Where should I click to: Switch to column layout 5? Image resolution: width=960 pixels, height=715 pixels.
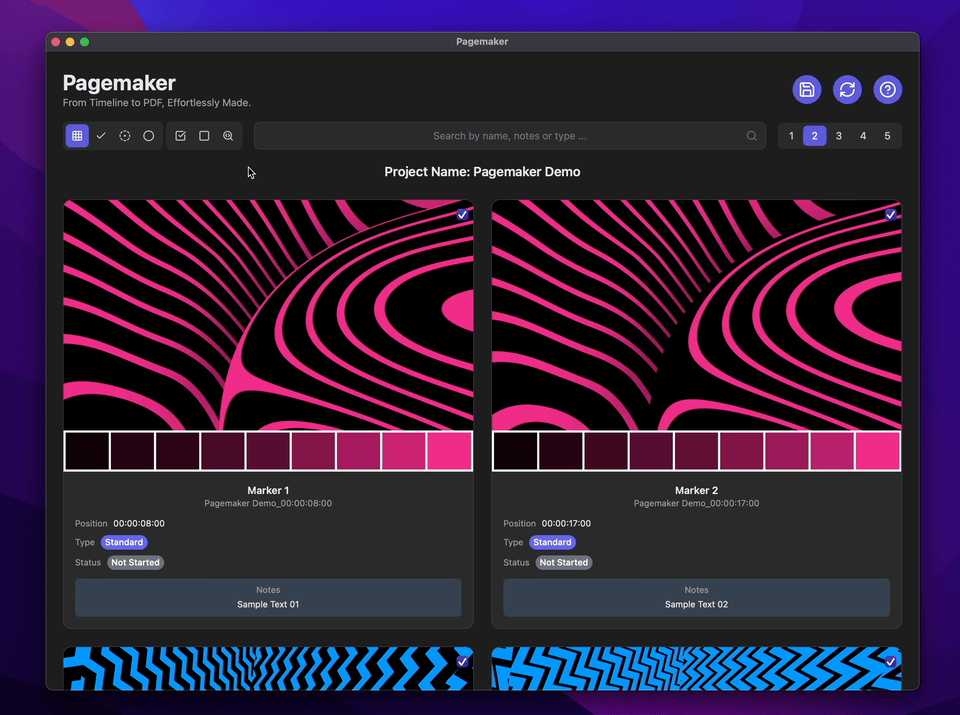coord(887,136)
